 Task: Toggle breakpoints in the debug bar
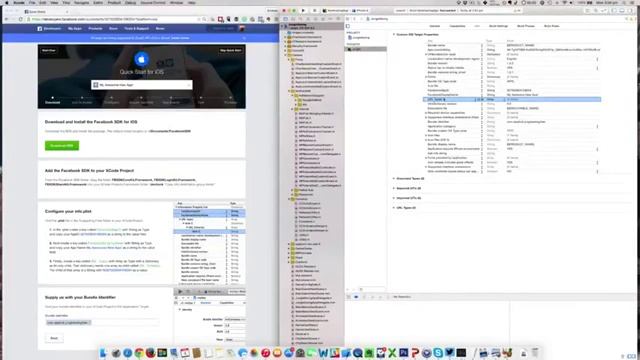[x=356, y=297]
